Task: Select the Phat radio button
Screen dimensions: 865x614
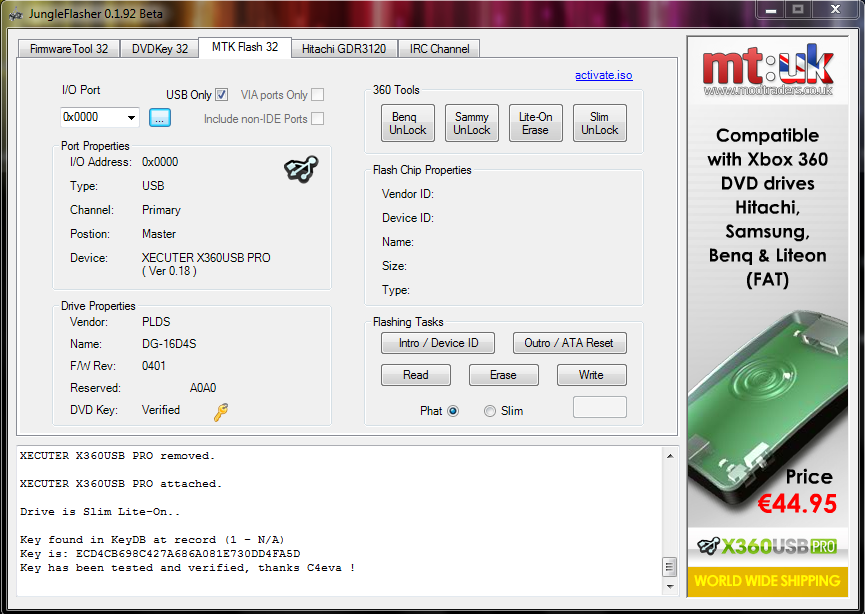Action: pyautogui.click(x=453, y=411)
